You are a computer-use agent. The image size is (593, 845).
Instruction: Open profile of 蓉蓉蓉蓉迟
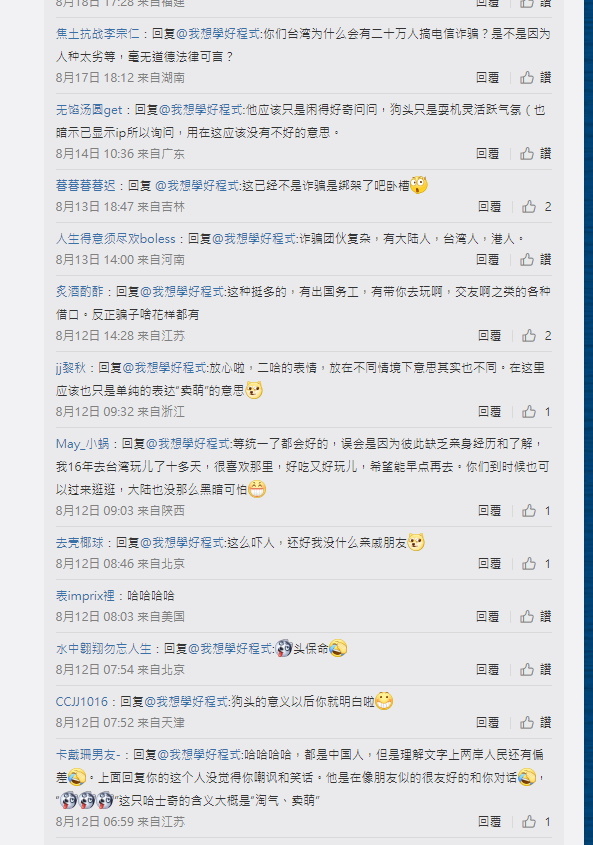pos(86,186)
